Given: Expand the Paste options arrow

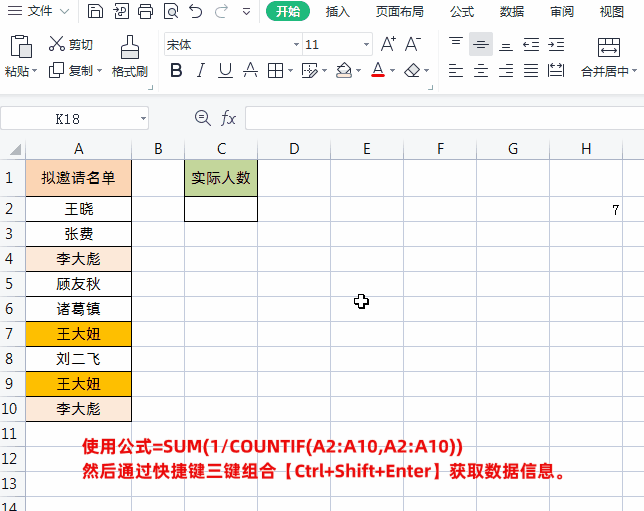Looking at the screenshot, I should click(x=34, y=71).
